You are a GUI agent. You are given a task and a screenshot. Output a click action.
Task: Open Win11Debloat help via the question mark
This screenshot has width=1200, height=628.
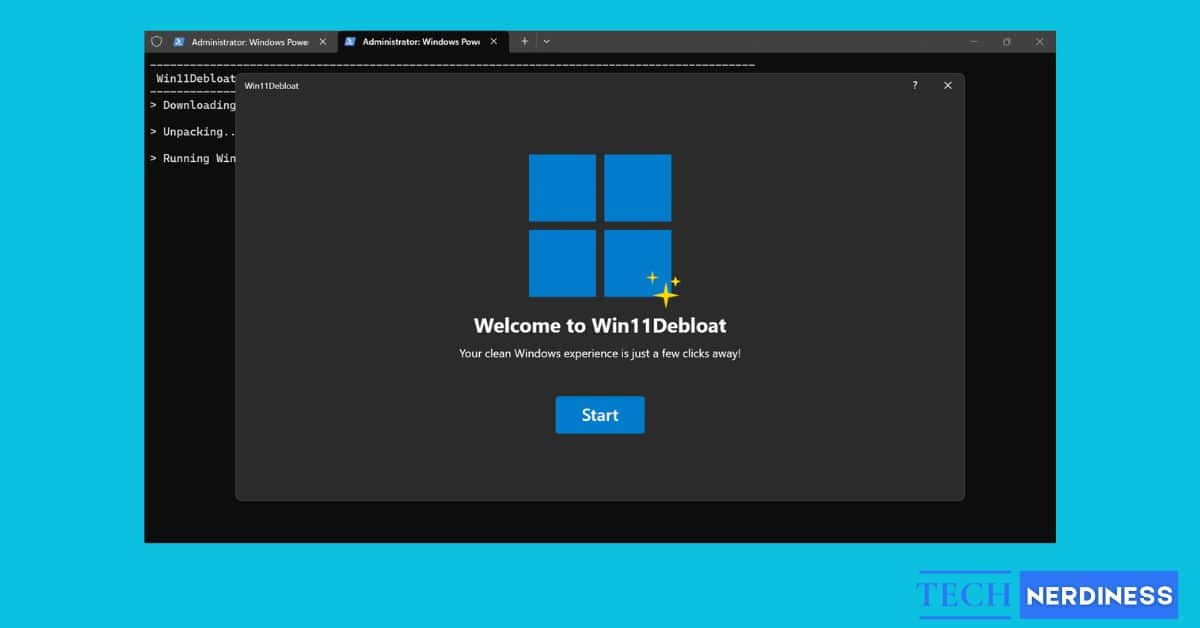914,86
